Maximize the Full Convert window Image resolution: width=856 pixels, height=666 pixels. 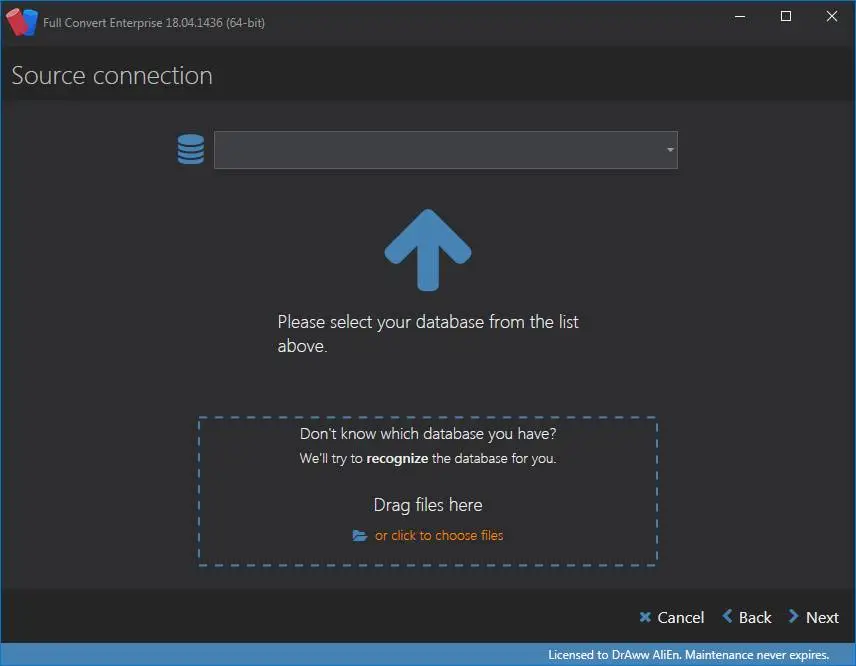pos(786,16)
